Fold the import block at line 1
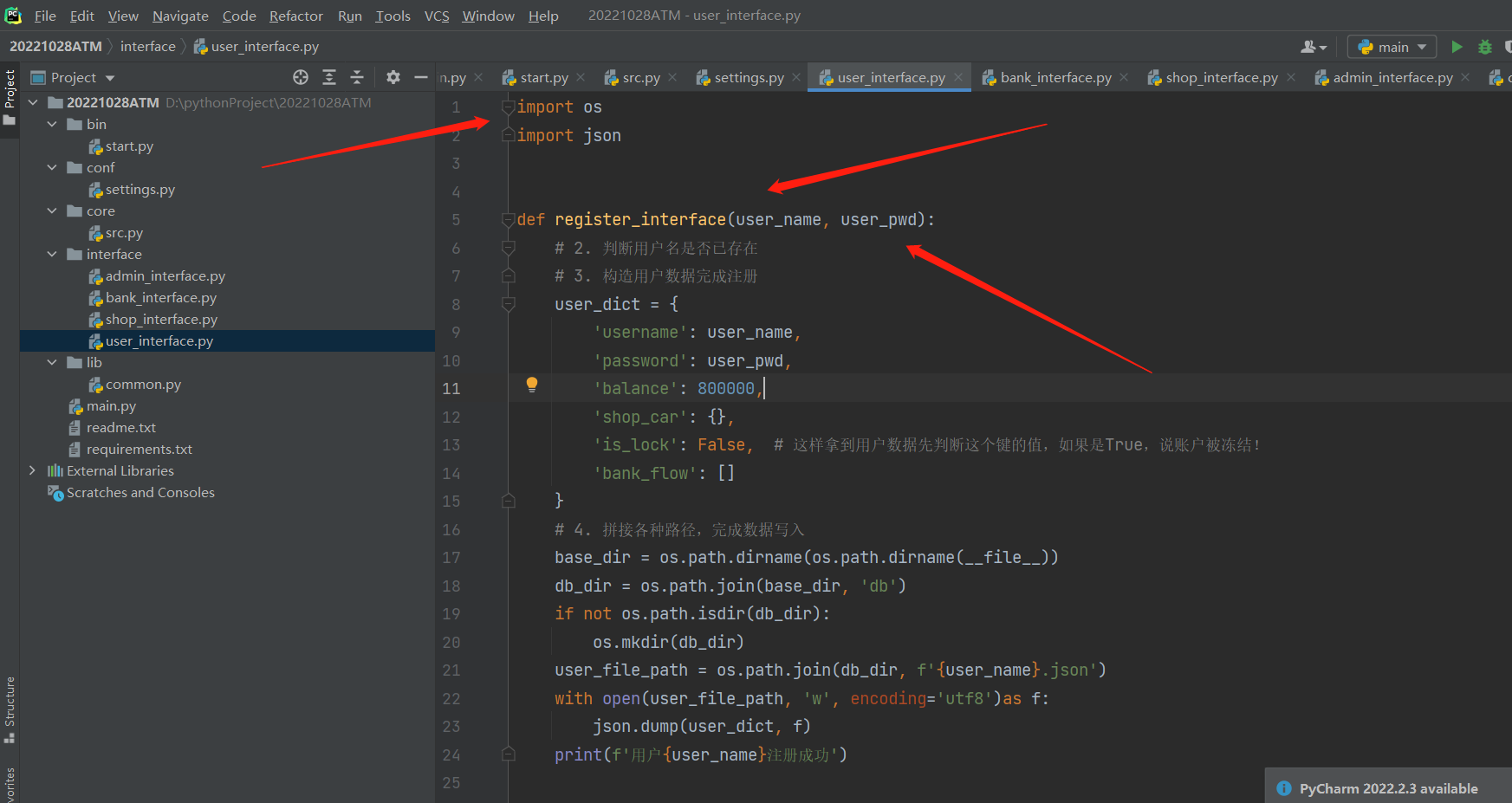 tap(509, 107)
